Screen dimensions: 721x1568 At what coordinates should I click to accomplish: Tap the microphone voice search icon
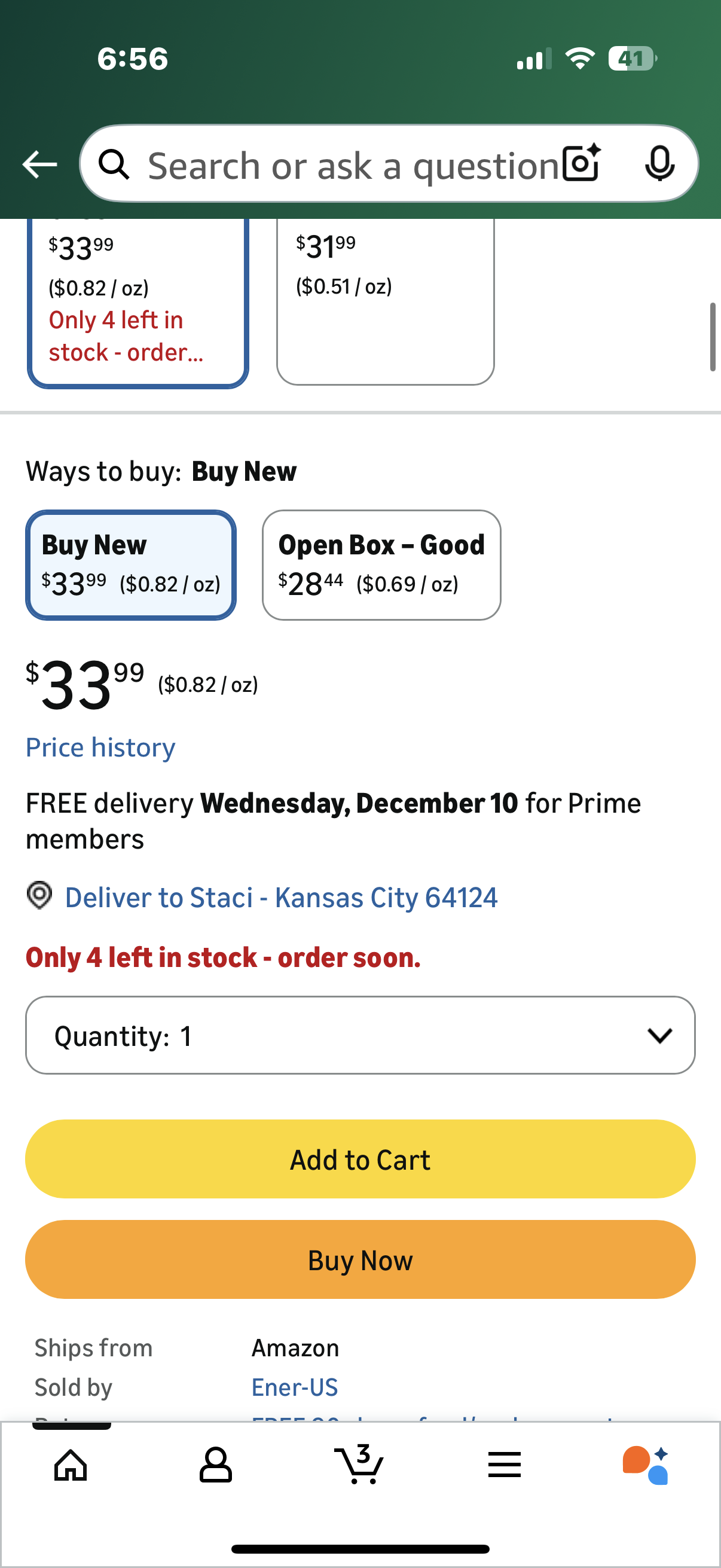(x=659, y=163)
